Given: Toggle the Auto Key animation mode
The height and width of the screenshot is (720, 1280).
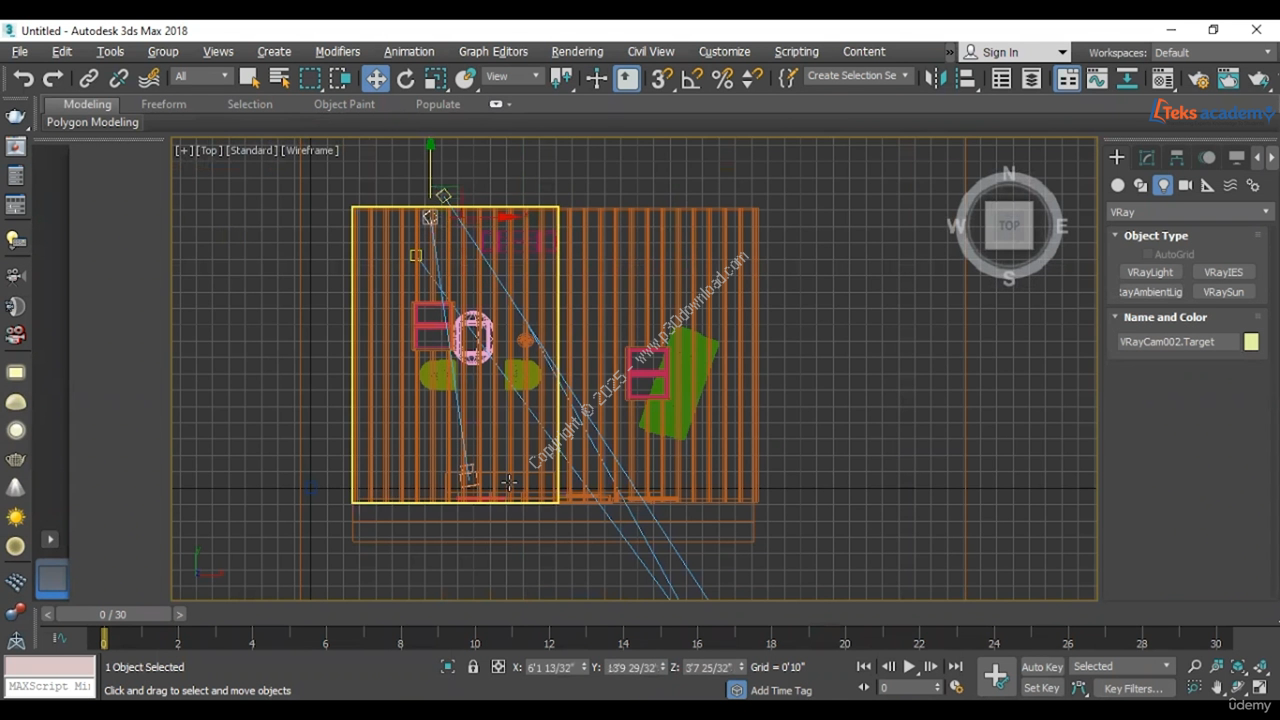Looking at the screenshot, I should click(1041, 667).
